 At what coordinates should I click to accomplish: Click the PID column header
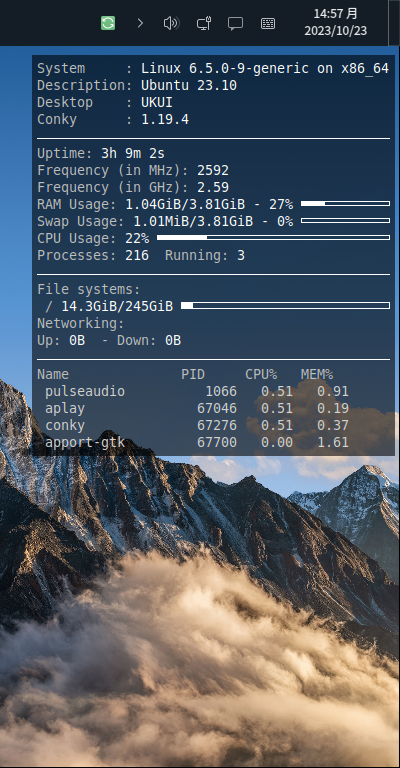click(x=193, y=374)
